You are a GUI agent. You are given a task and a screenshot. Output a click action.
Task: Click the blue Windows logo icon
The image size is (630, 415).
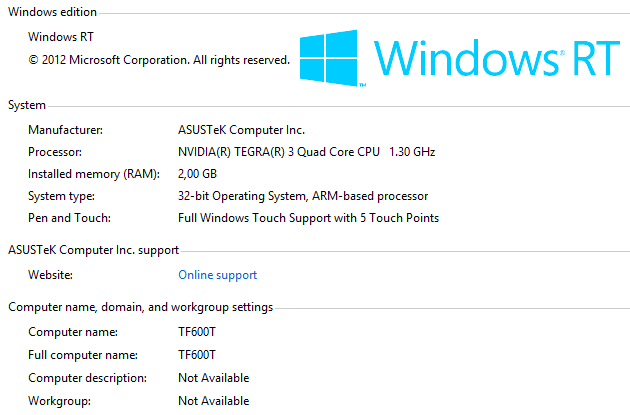pos(332,58)
